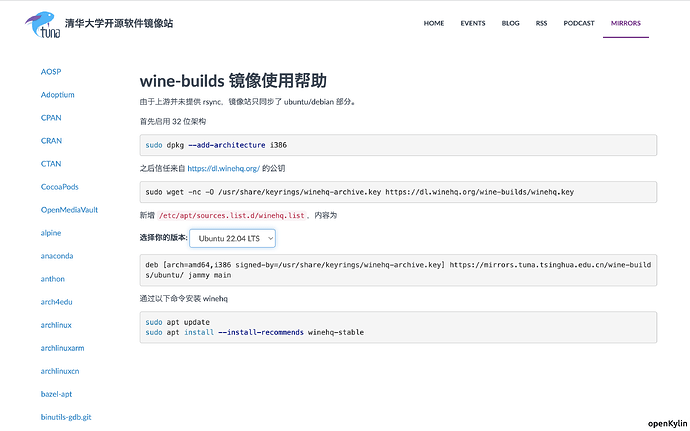
Task: Click the TUNA fish logo icon
Action: 42,24
